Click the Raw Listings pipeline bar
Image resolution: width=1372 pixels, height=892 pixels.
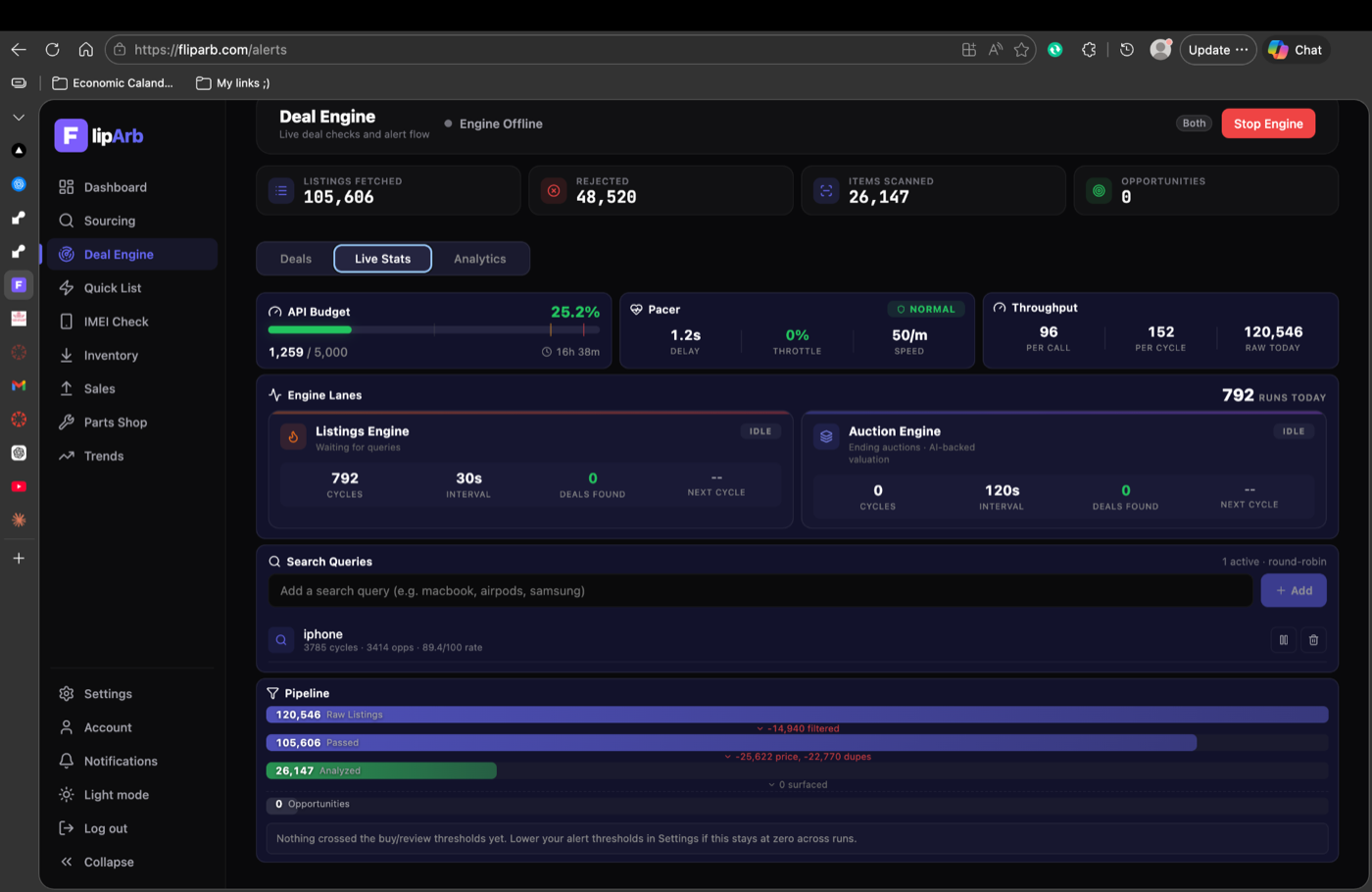tap(798, 715)
